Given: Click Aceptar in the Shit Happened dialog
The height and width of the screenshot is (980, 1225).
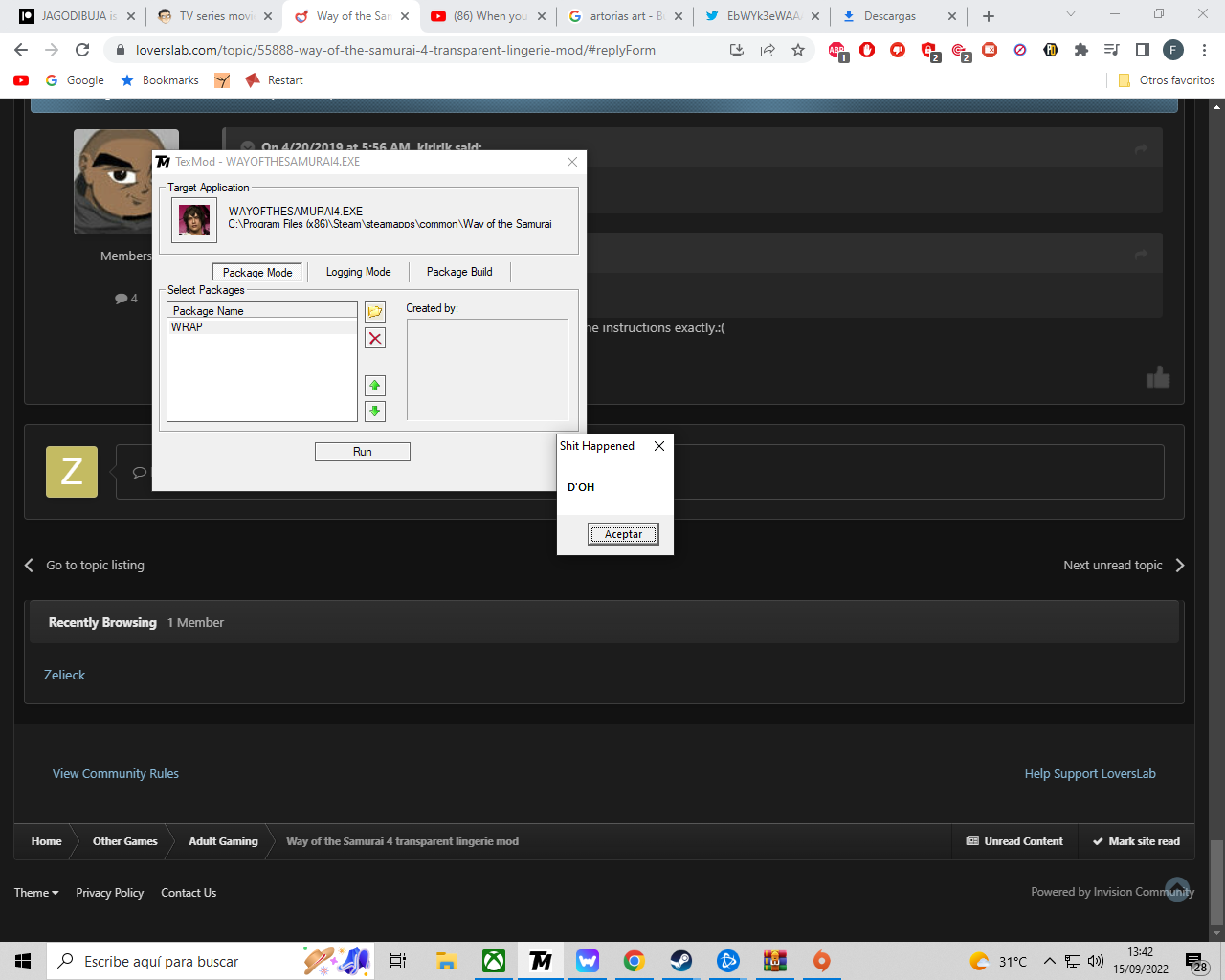Looking at the screenshot, I should pos(623,534).
